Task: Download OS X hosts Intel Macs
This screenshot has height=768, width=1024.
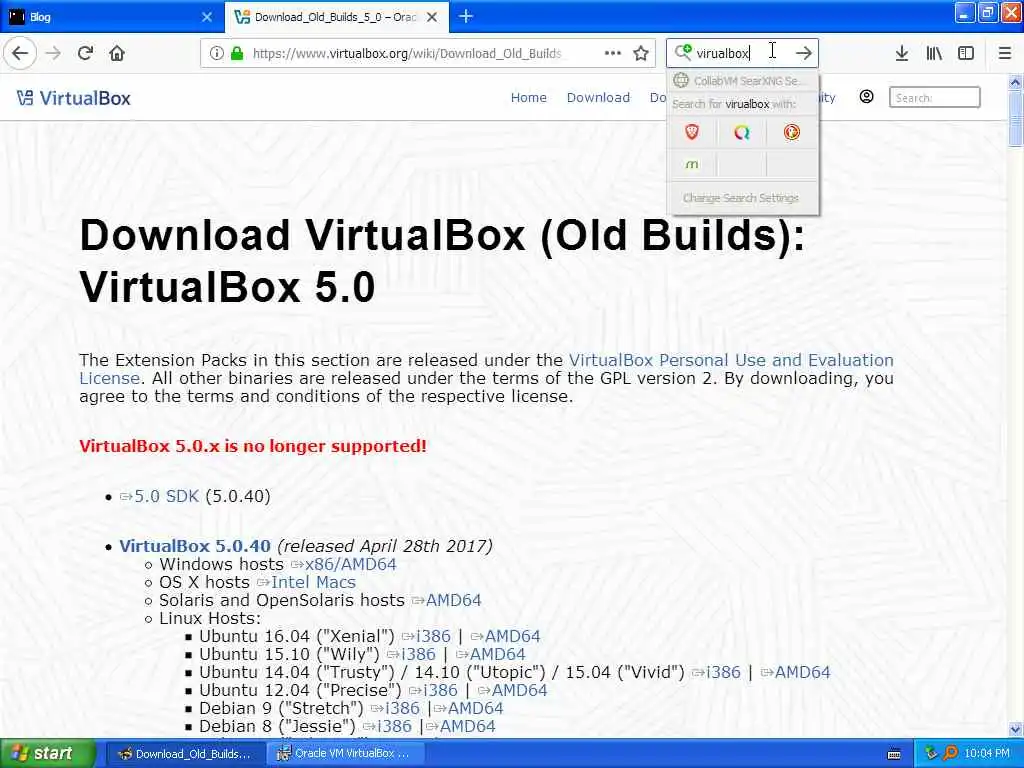Action: 313,582
